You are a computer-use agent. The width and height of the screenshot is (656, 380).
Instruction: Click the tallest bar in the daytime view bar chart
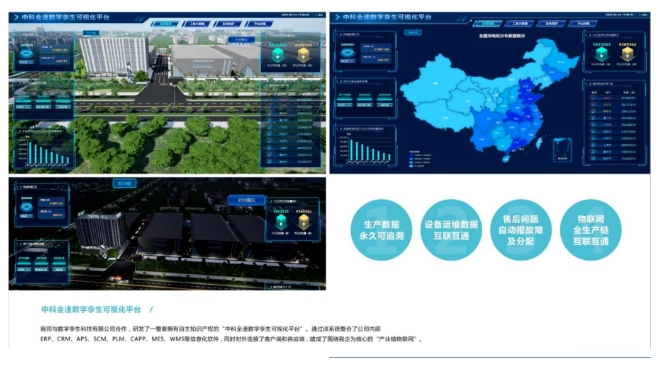pos(30,153)
